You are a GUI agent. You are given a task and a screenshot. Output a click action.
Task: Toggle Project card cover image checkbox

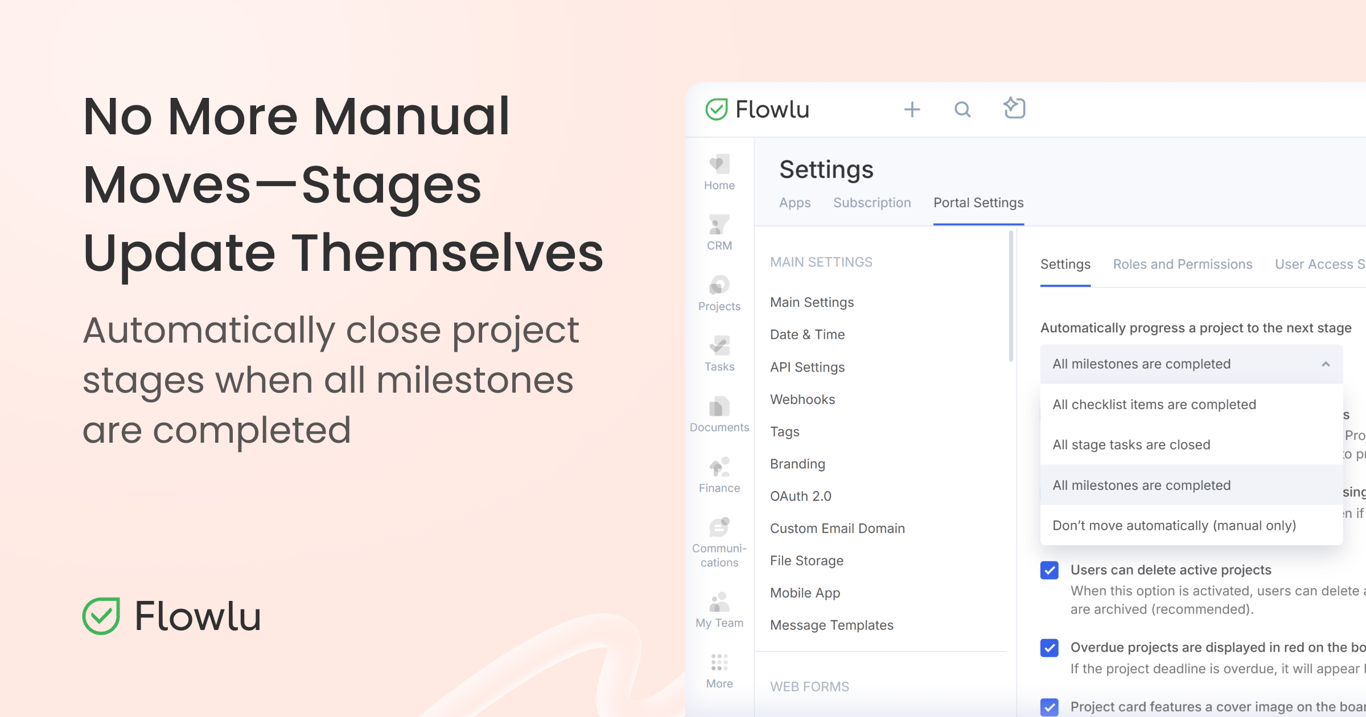coord(1049,707)
